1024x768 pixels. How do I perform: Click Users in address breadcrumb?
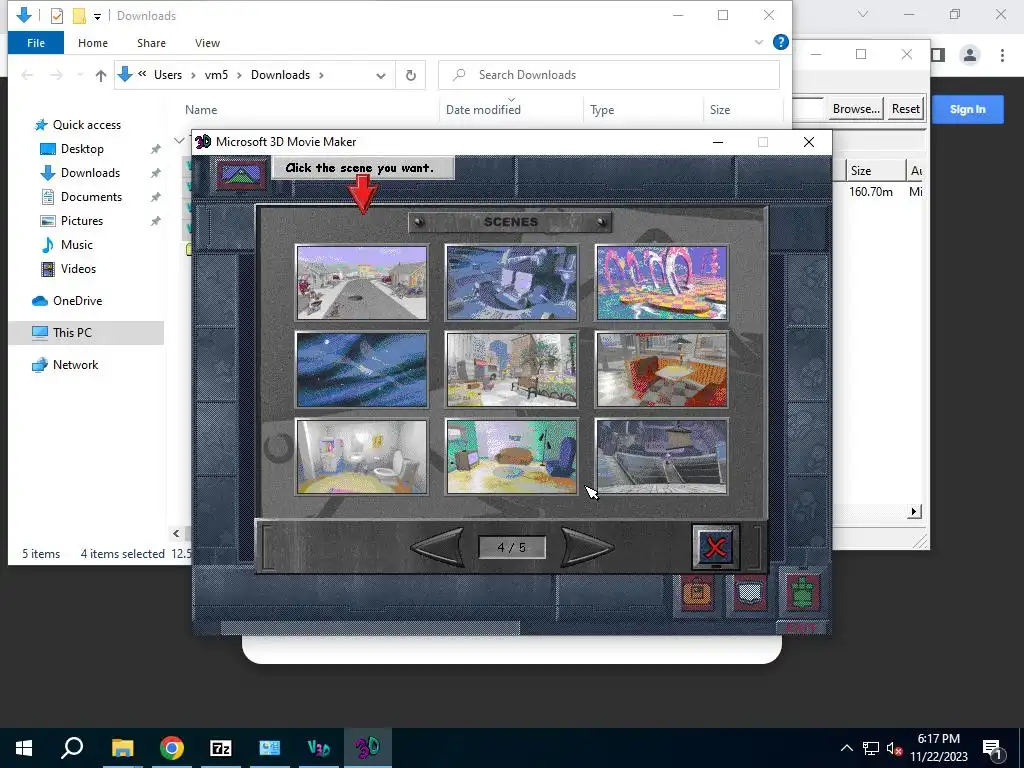tap(168, 75)
